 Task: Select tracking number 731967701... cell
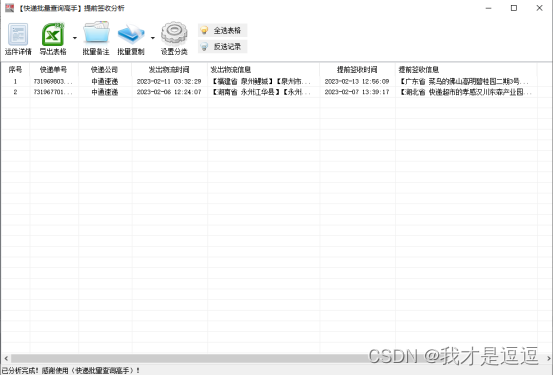54,92
